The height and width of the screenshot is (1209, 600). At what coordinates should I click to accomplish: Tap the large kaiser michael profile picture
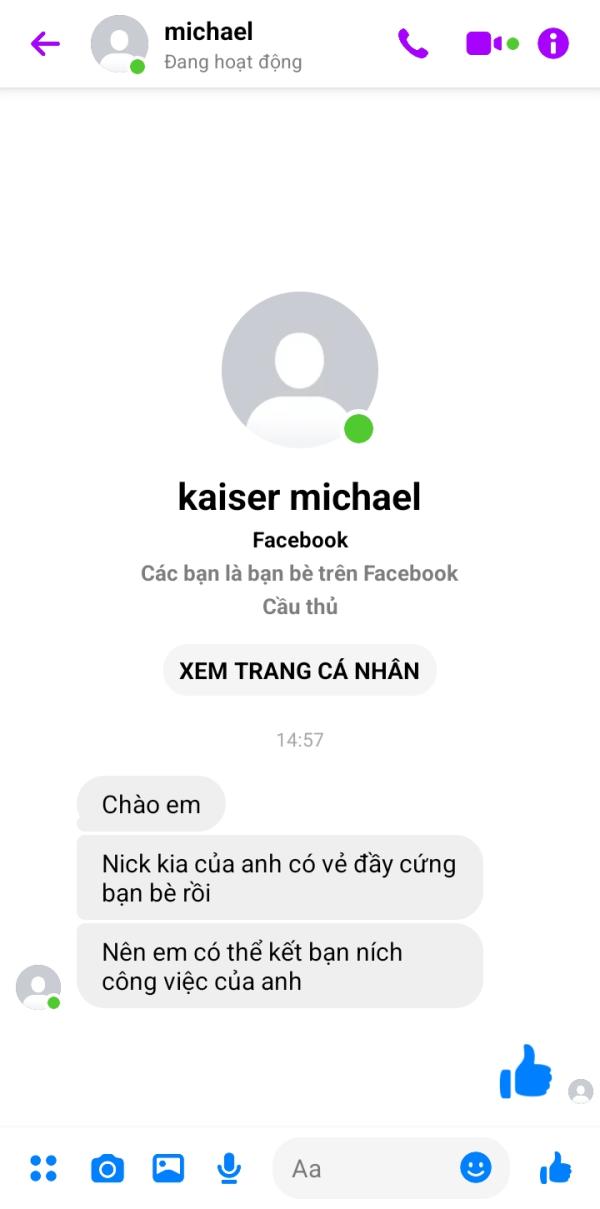click(300, 370)
